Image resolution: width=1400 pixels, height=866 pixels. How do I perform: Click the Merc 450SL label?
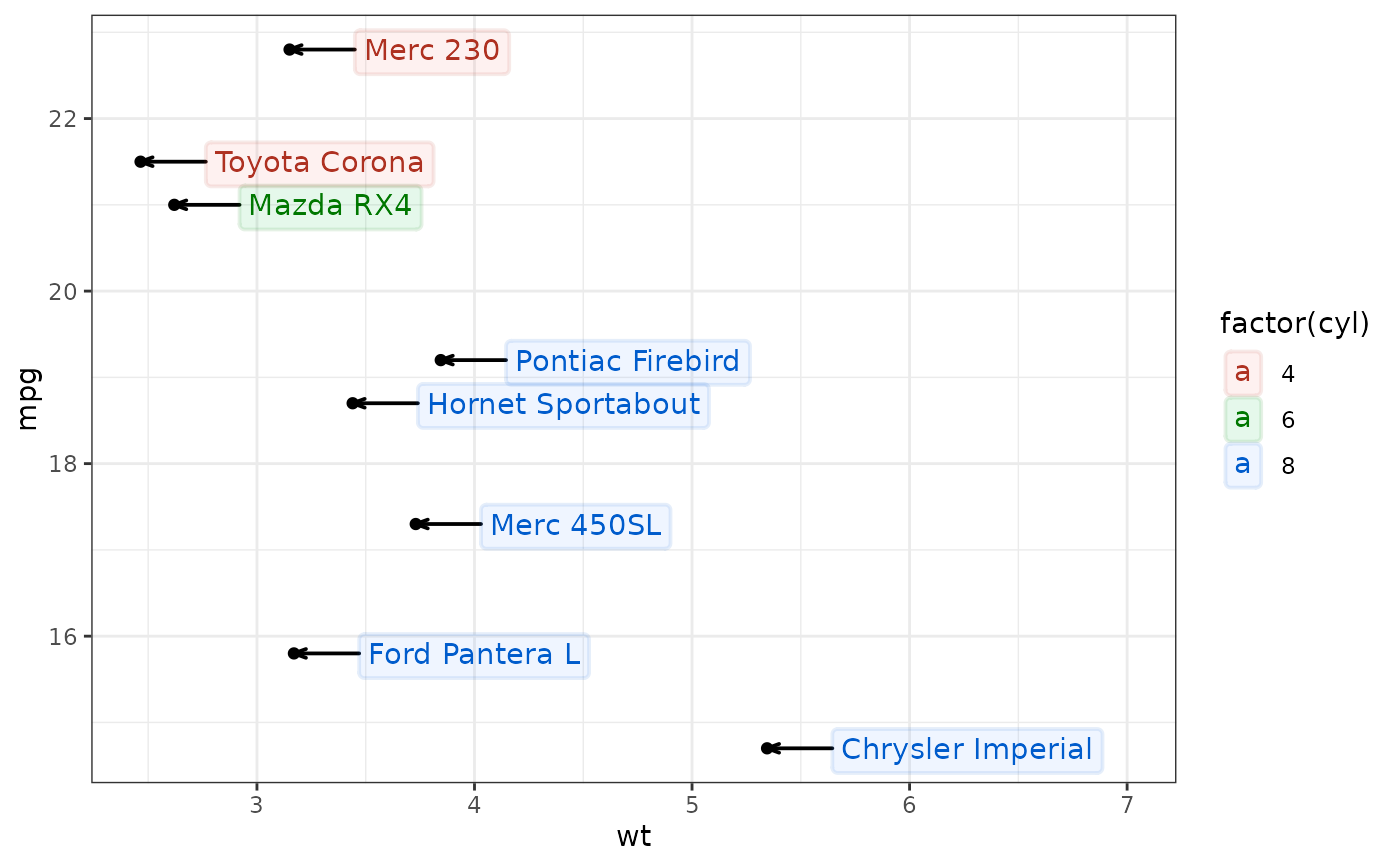576,526
